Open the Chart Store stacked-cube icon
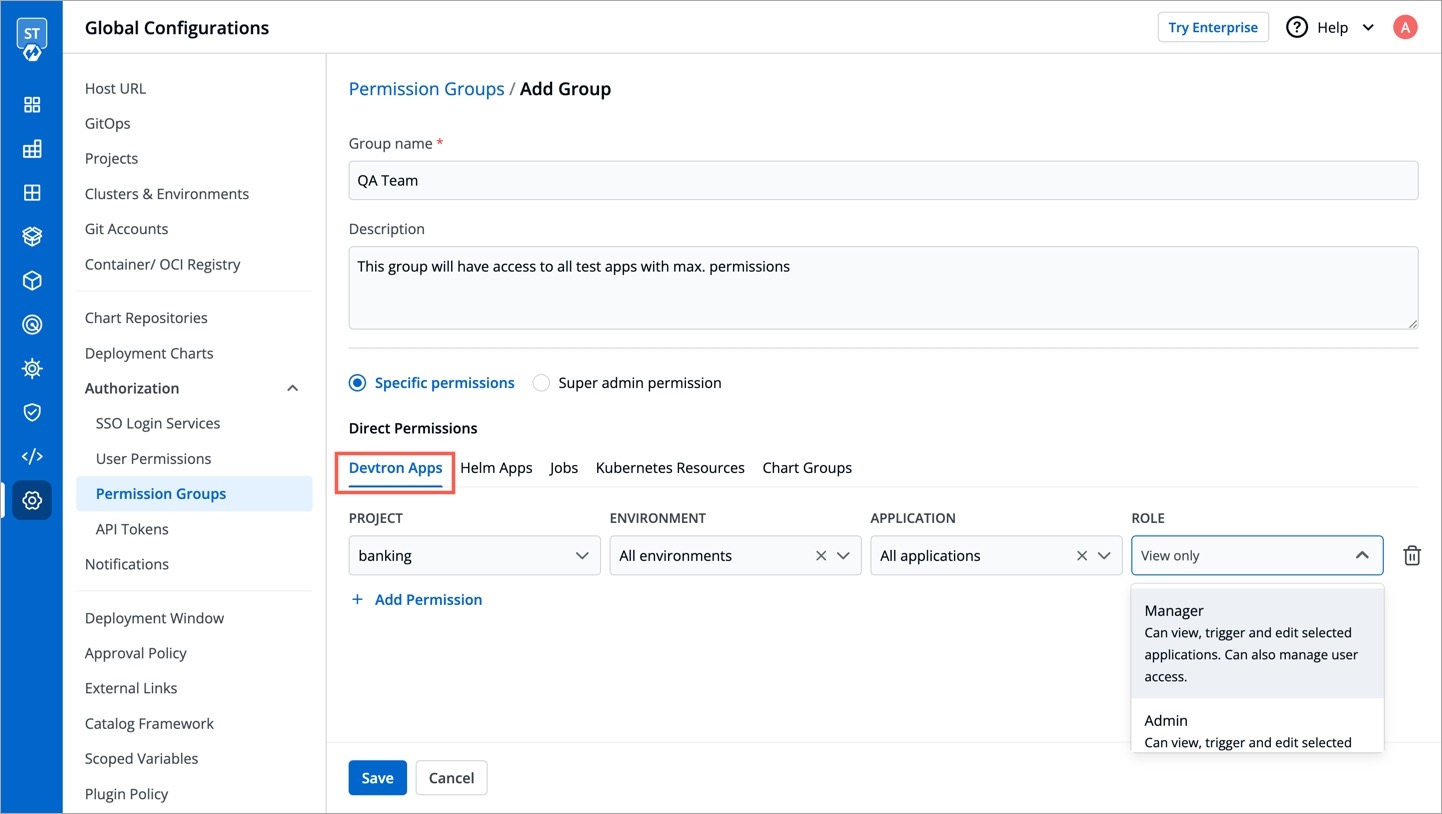The width and height of the screenshot is (1442, 814). pos(32,237)
